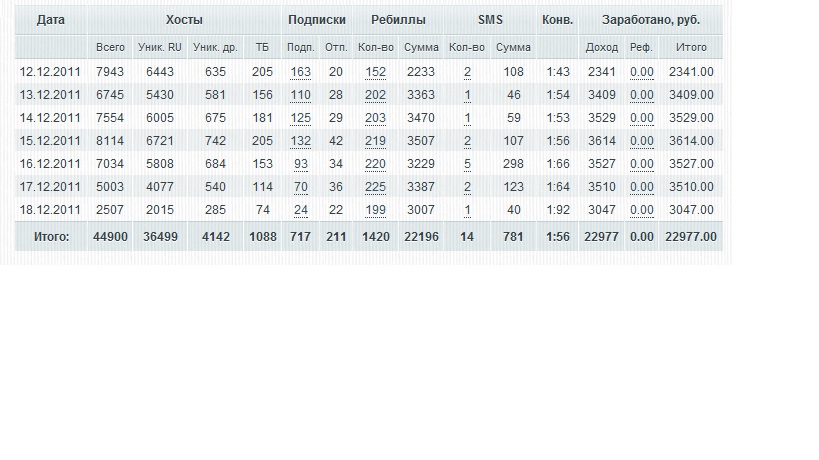This screenshot has width=819, height=460.
Task: Click the SMS column group header
Action: click(x=490, y=20)
